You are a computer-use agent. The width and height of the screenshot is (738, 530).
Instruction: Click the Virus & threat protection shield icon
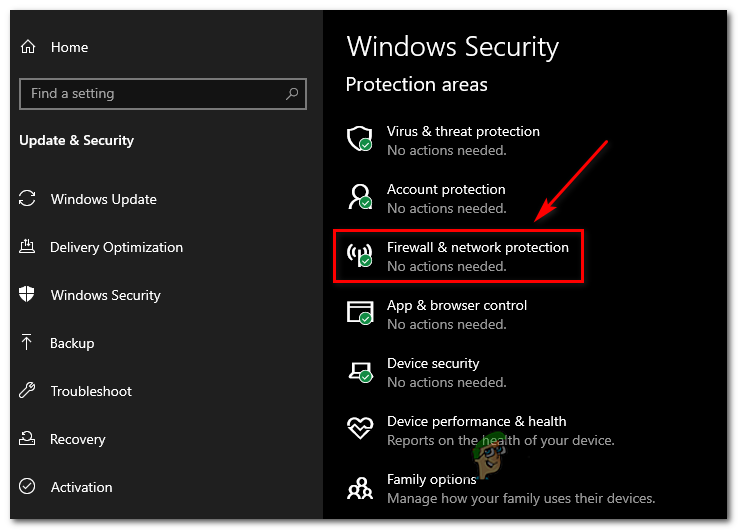pos(359,139)
